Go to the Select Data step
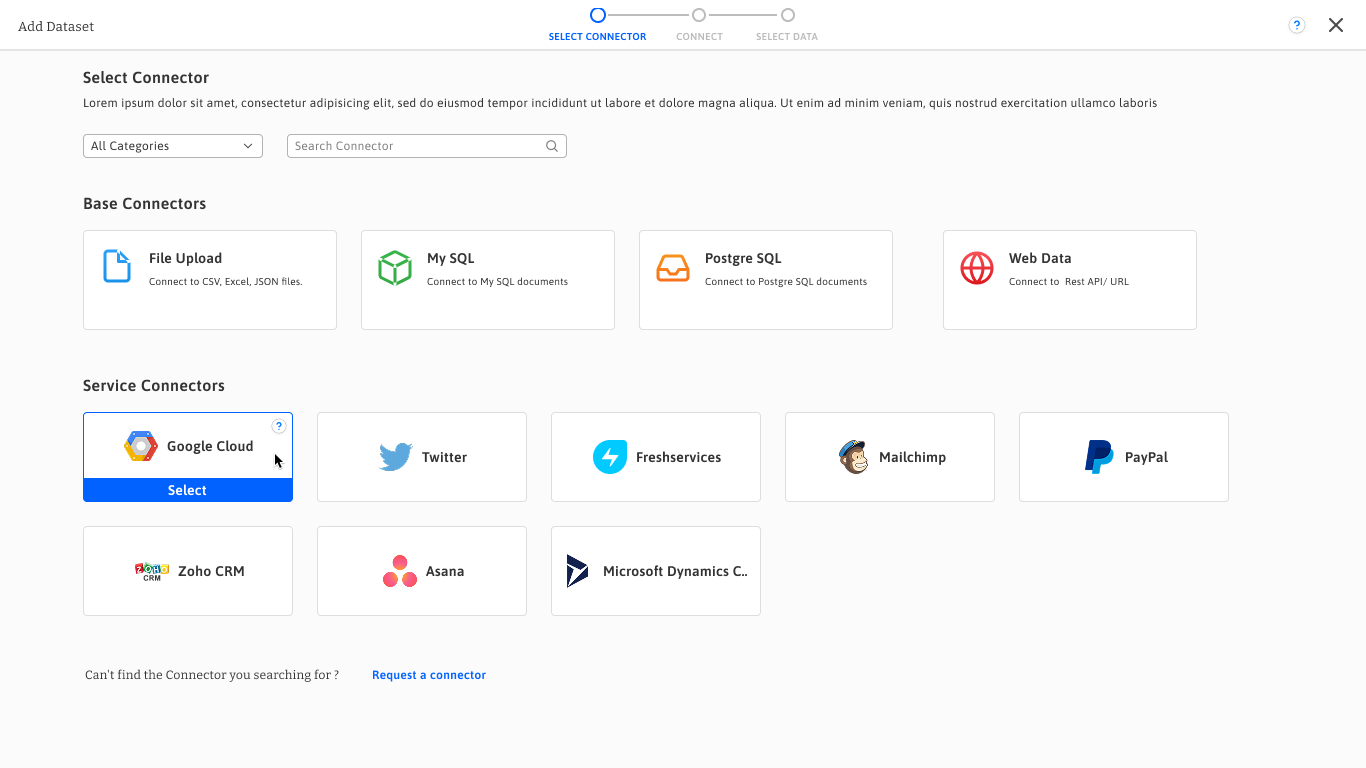The height and width of the screenshot is (768, 1366). 787,25
